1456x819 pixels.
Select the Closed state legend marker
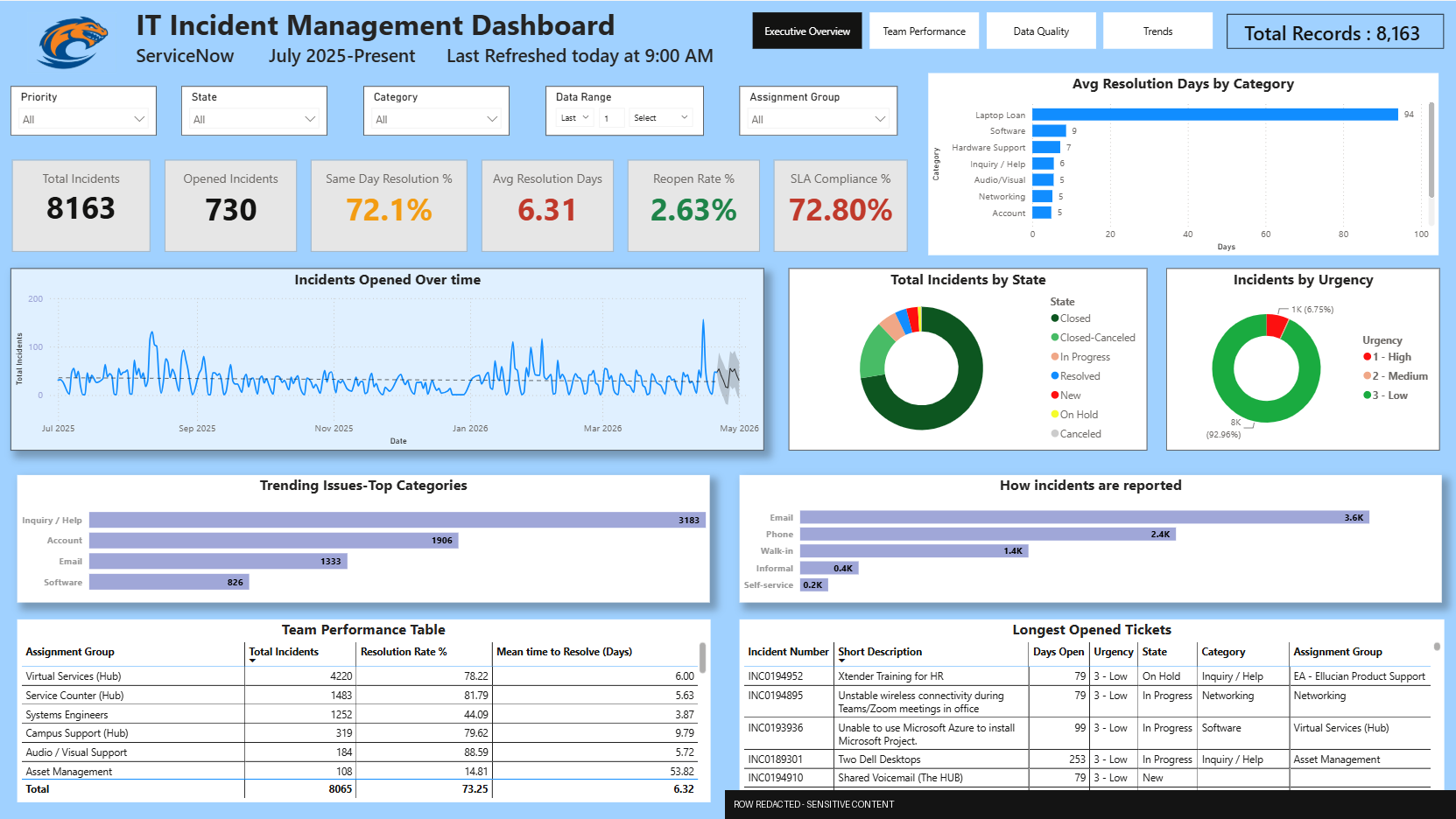pos(1055,318)
